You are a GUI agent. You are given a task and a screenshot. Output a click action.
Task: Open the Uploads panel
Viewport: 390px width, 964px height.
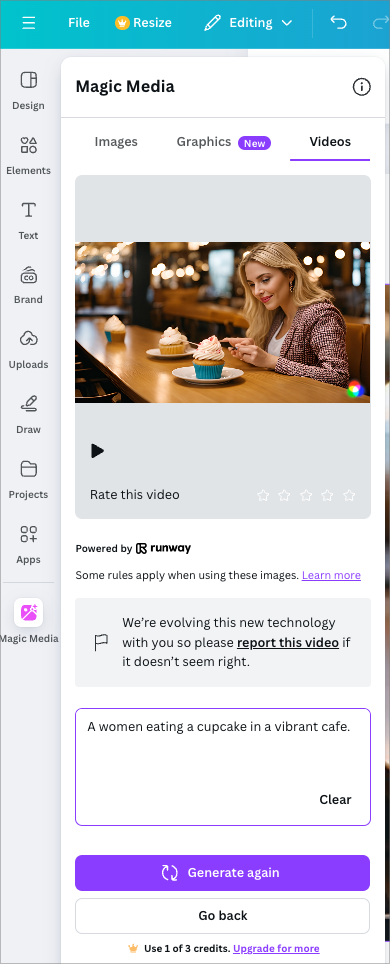pos(28,349)
